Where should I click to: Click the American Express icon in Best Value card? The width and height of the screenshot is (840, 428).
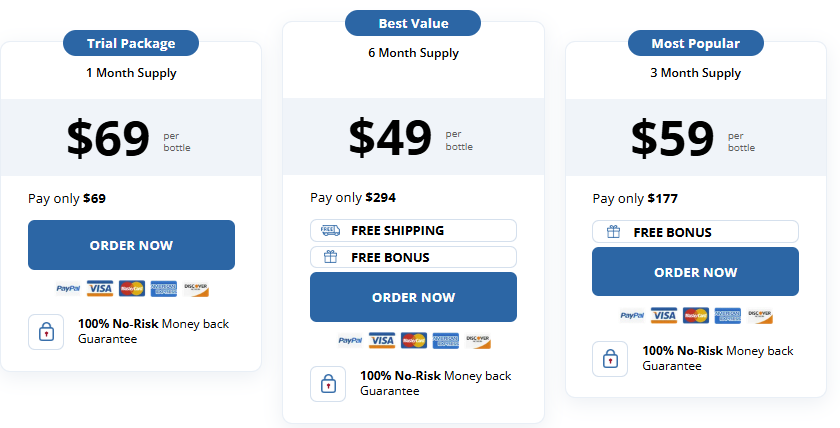coord(445,341)
